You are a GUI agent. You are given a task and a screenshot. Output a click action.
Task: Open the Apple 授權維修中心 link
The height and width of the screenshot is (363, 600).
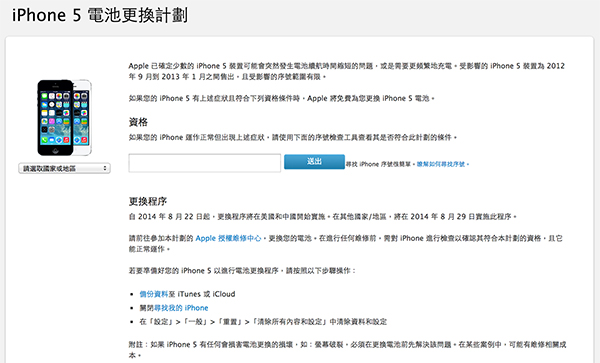(228, 238)
